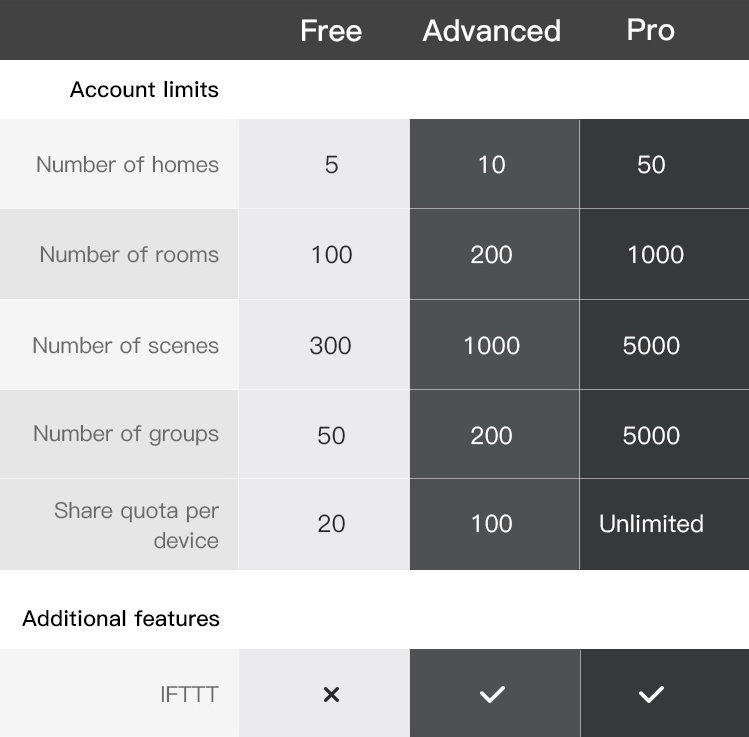Screen dimensions: 749x737
Task: Click the IFTTT checkmark in the Pro column
Action: pyautogui.click(x=651, y=694)
